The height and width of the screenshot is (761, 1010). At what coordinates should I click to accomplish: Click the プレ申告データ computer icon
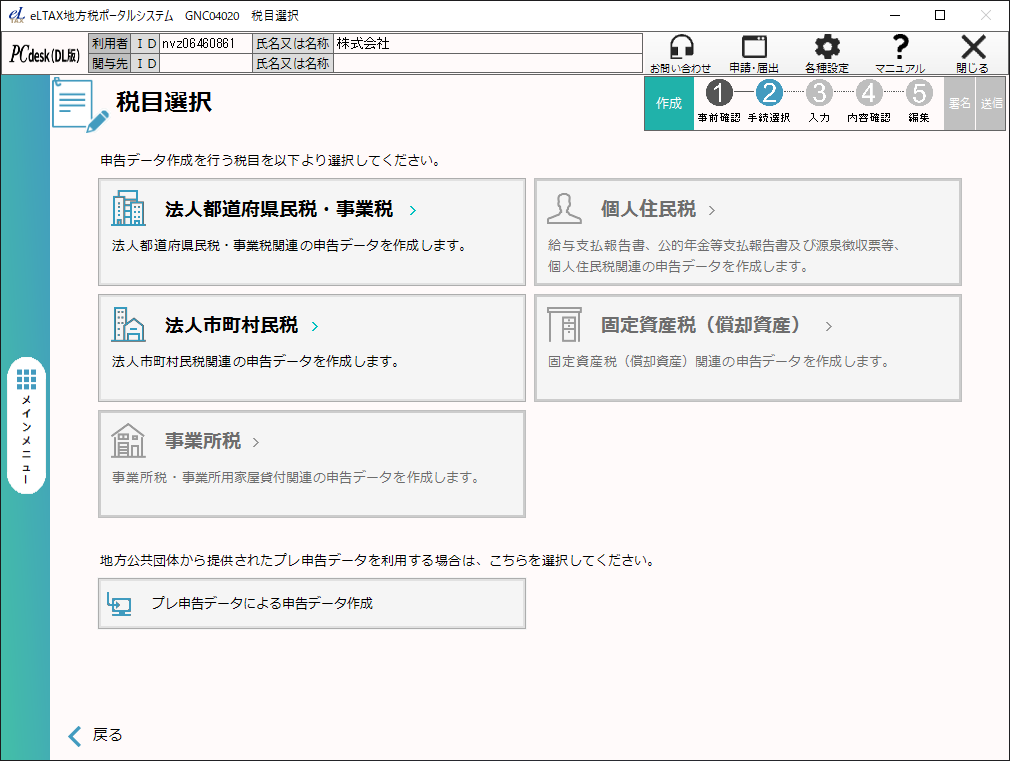[119, 604]
